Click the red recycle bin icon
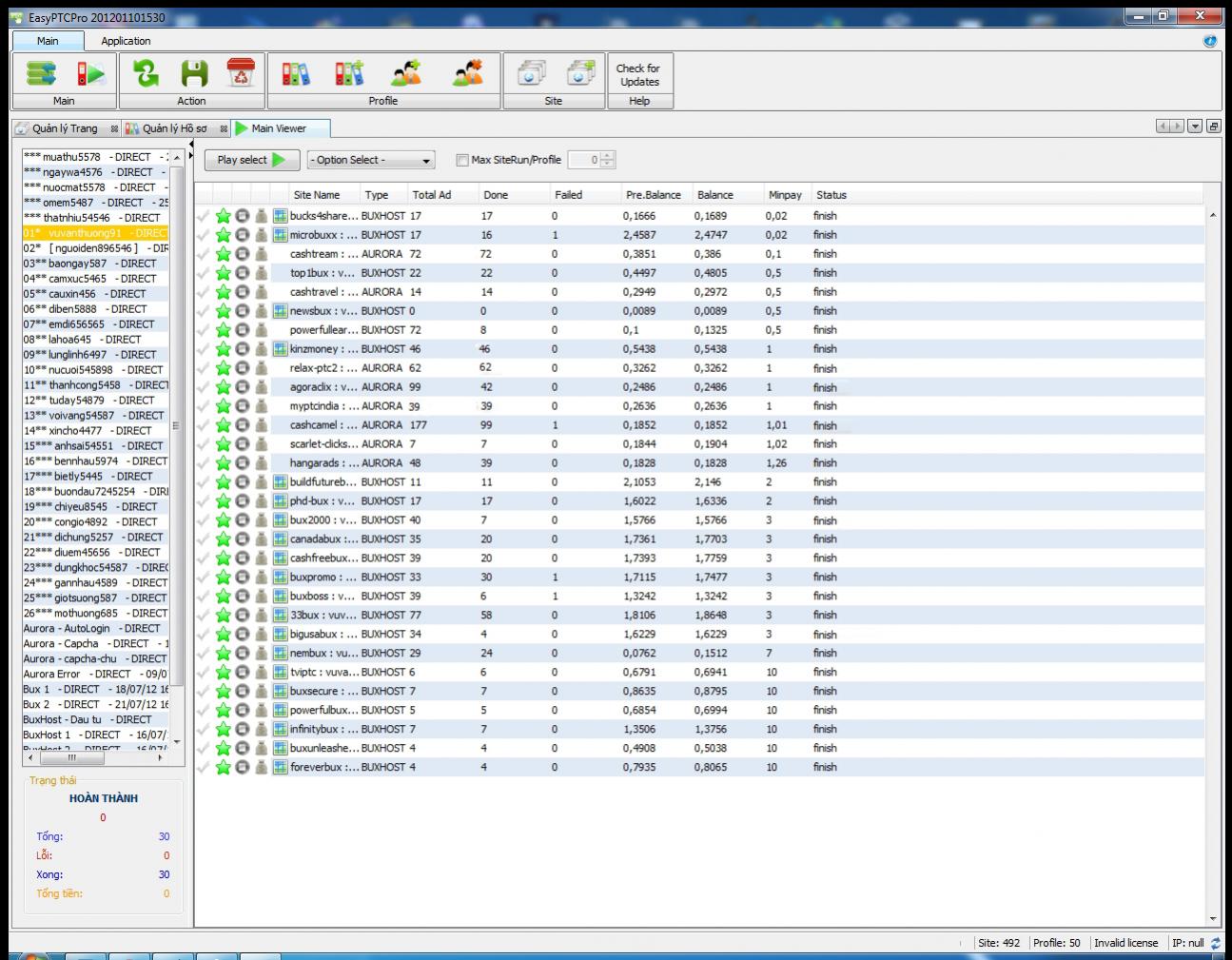This screenshot has width=1232, height=960. click(242, 74)
